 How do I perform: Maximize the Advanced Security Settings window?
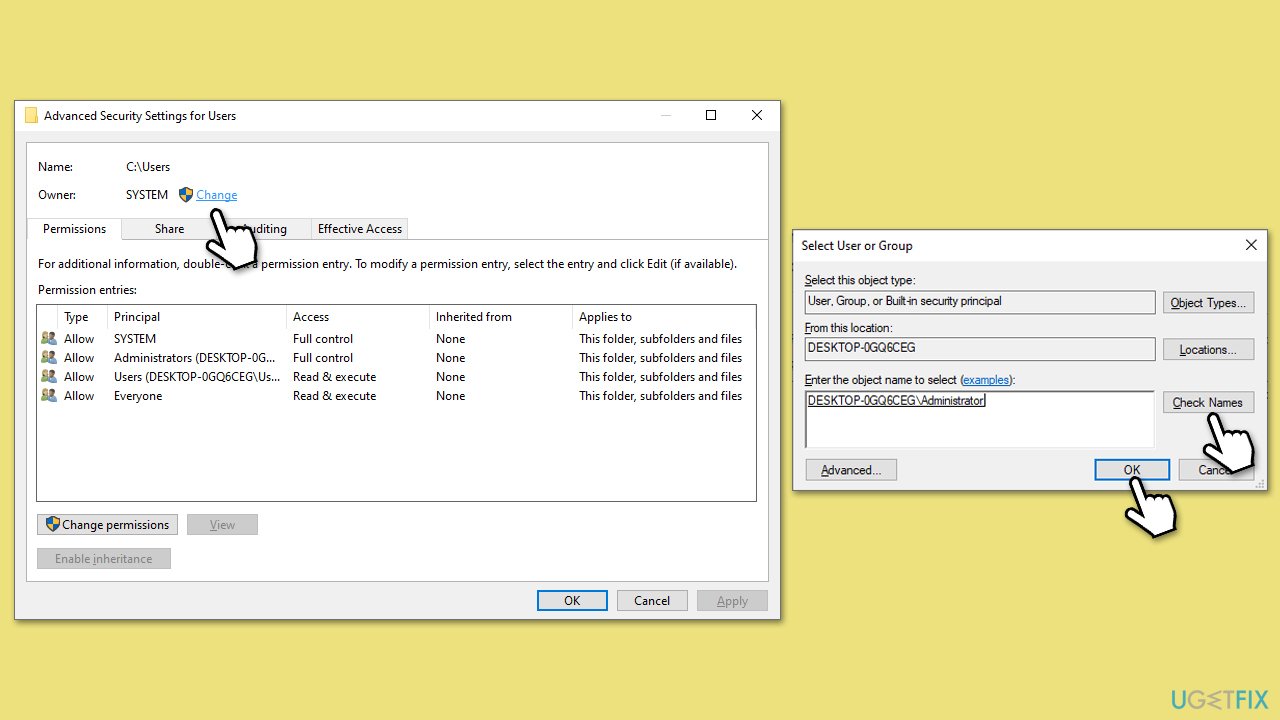(711, 115)
